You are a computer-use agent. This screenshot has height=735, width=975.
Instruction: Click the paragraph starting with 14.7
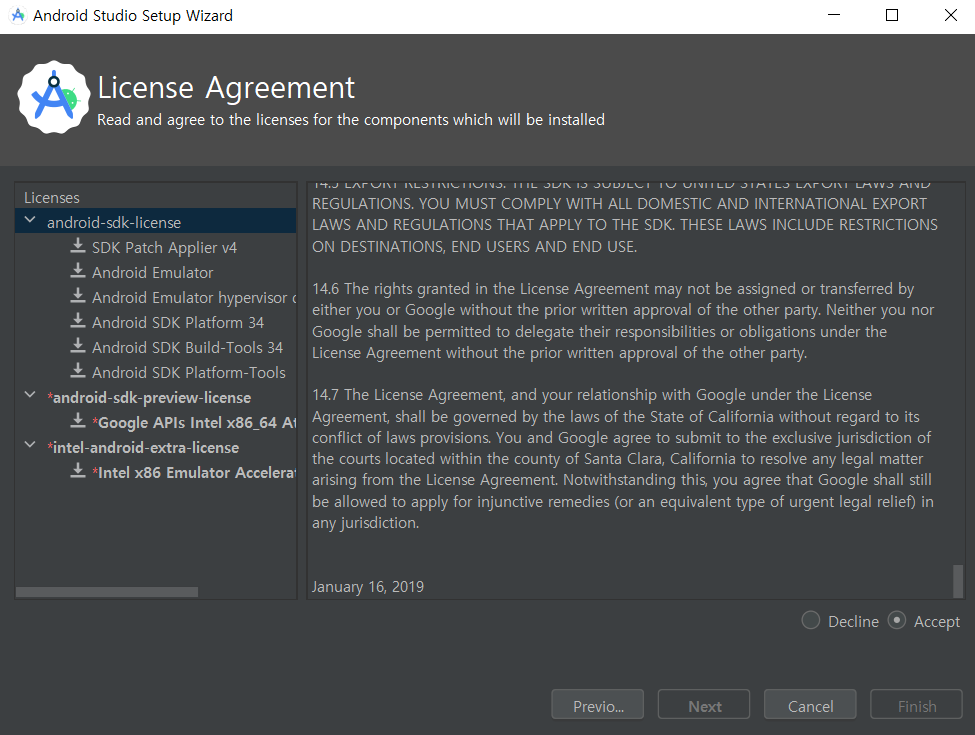pyautogui.click(x=623, y=458)
